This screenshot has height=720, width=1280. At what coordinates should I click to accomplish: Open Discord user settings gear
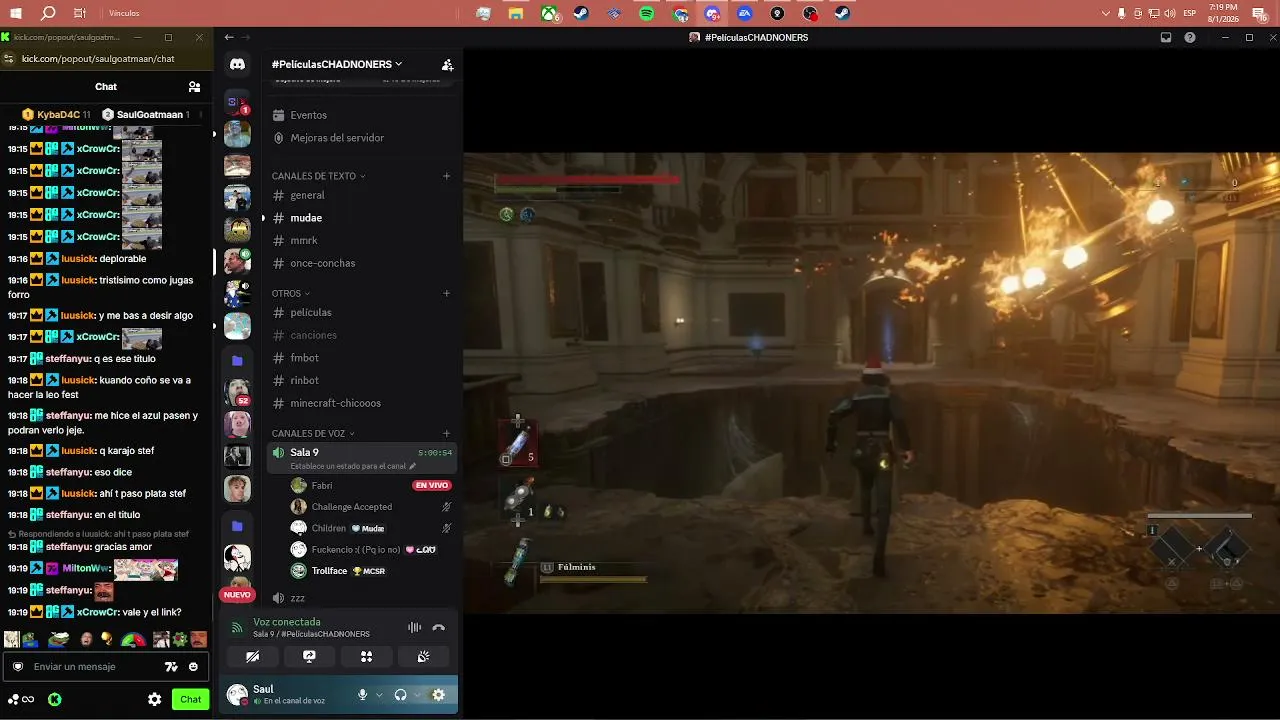point(438,695)
